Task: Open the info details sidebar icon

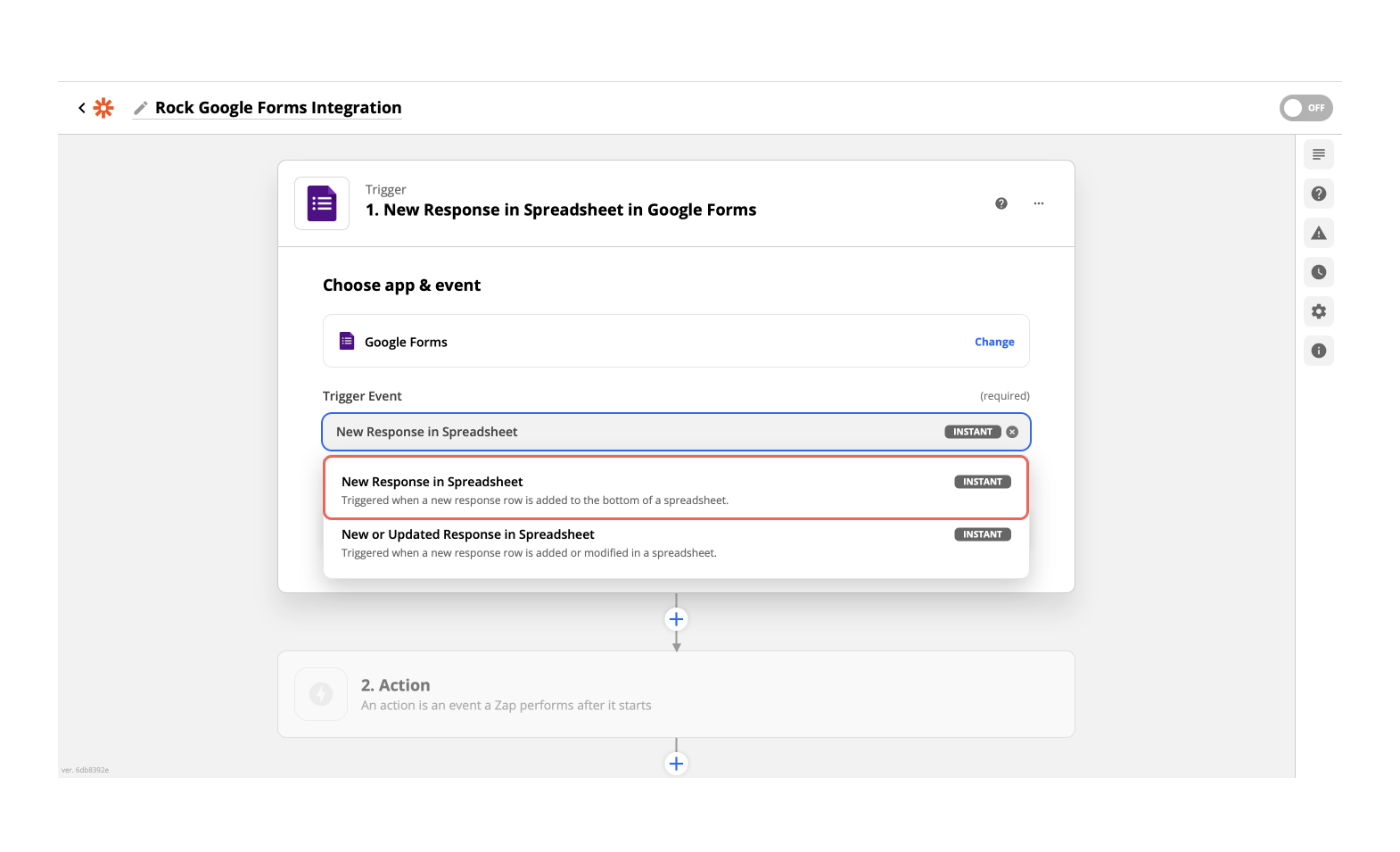Action: coord(1318,351)
